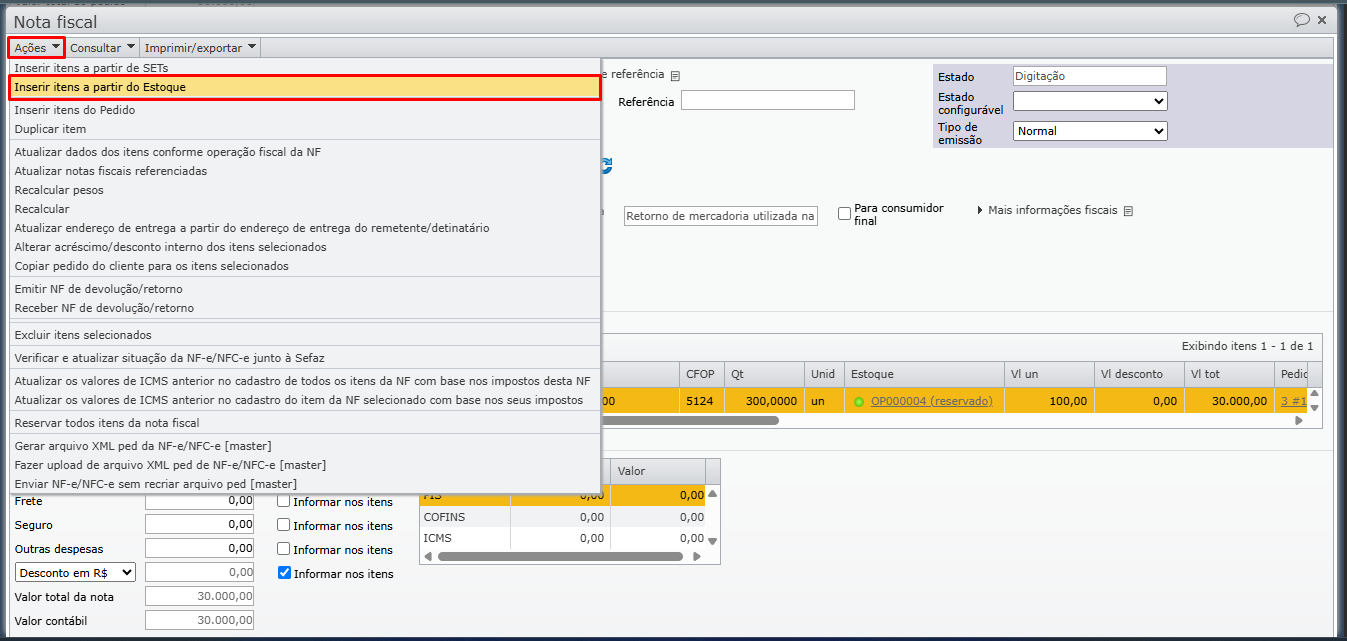Click the note icon beside 'referência' label

675,76
